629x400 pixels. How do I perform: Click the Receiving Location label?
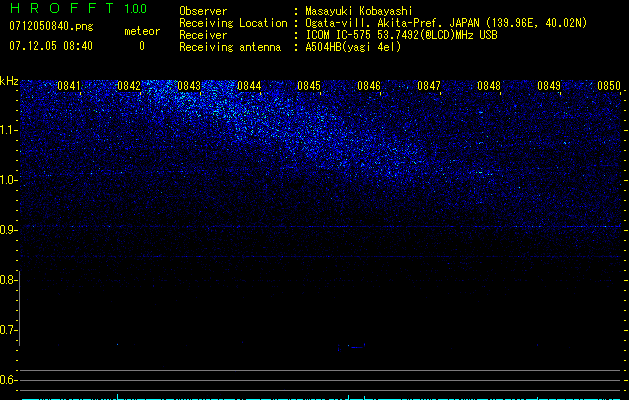click(233, 23)
